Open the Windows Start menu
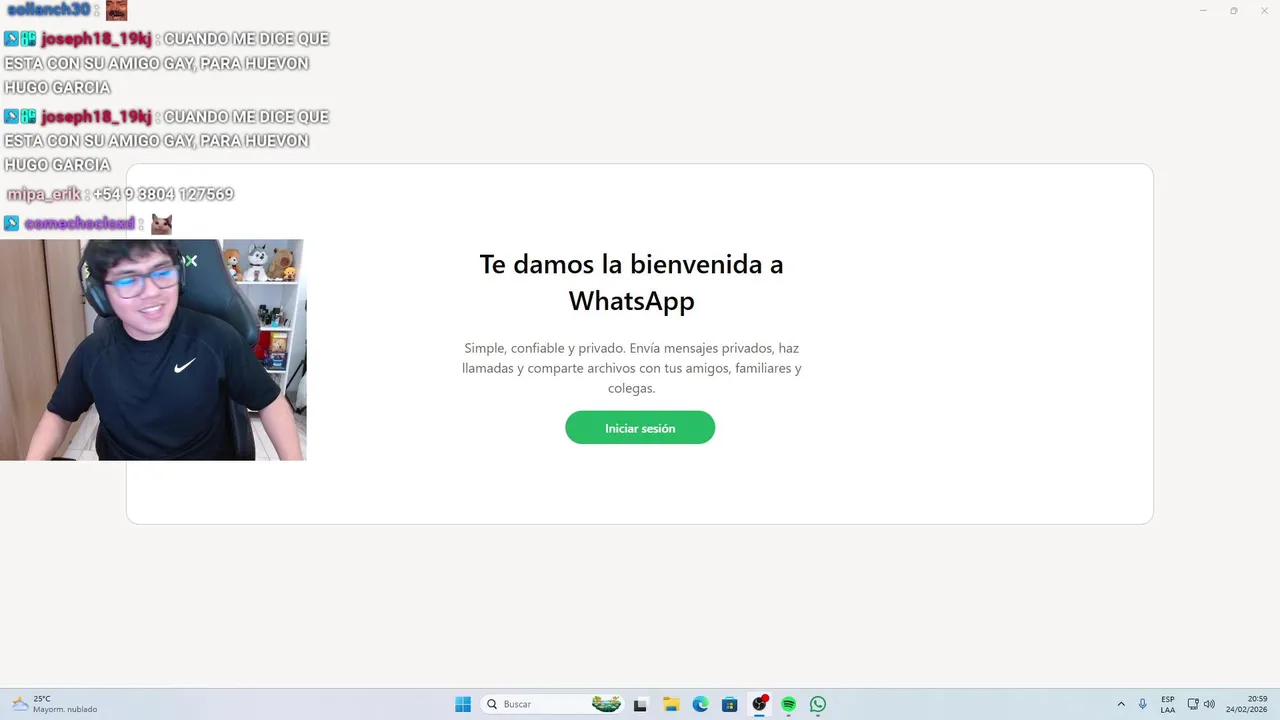 (x=463, y=704)
